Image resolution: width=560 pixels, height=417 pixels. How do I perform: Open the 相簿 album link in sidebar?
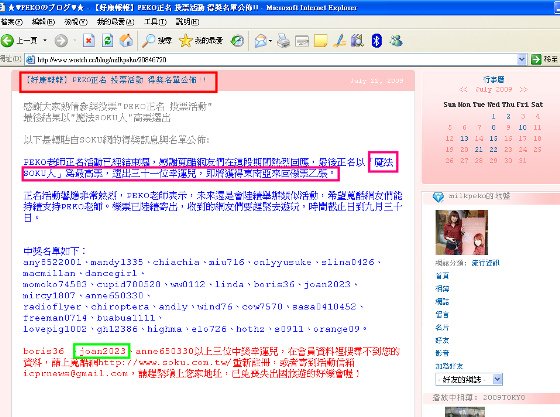(442, 288)
